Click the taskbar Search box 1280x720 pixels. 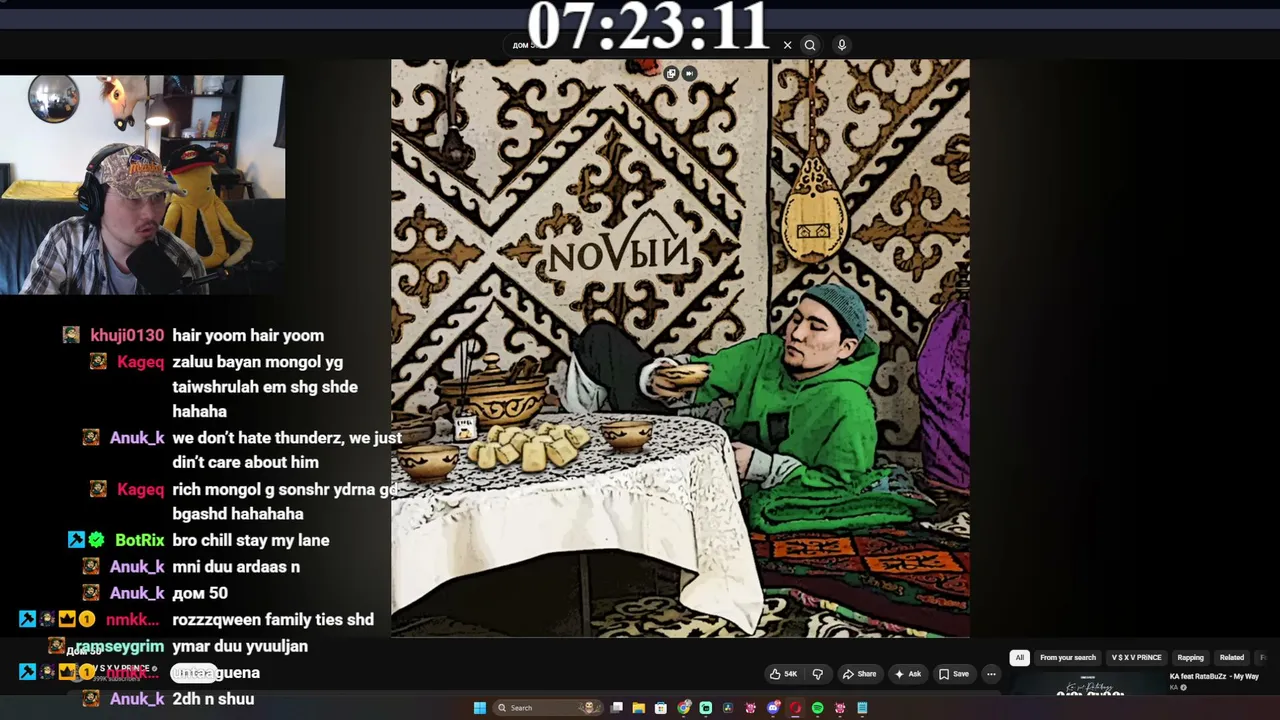tap(549, 708)
